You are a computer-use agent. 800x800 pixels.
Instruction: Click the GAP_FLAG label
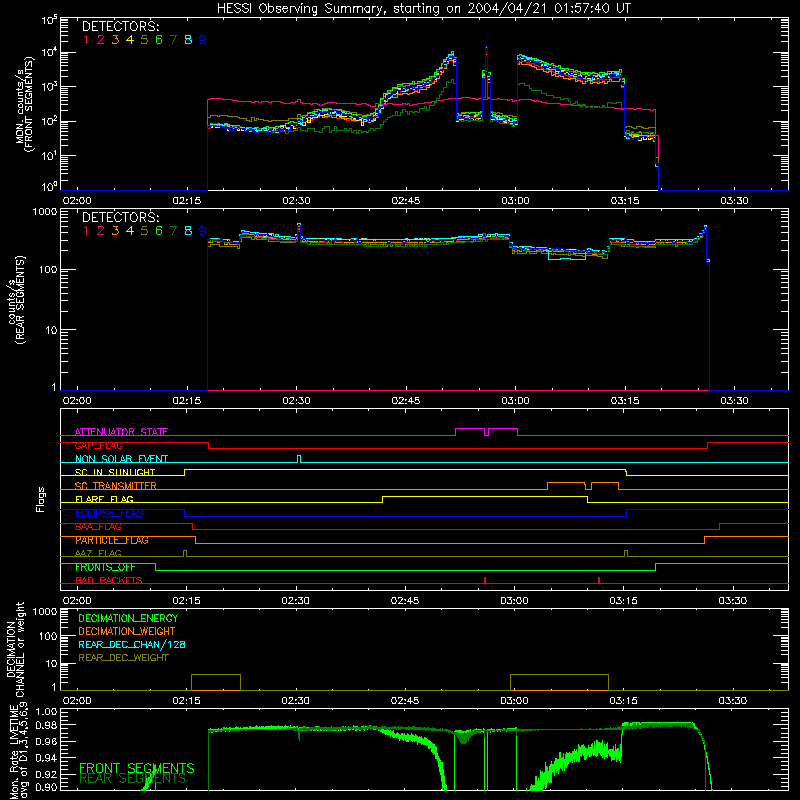pos(98,445)
